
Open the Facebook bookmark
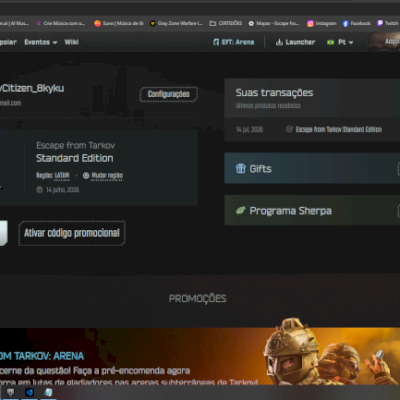click(x=356, y=23)
